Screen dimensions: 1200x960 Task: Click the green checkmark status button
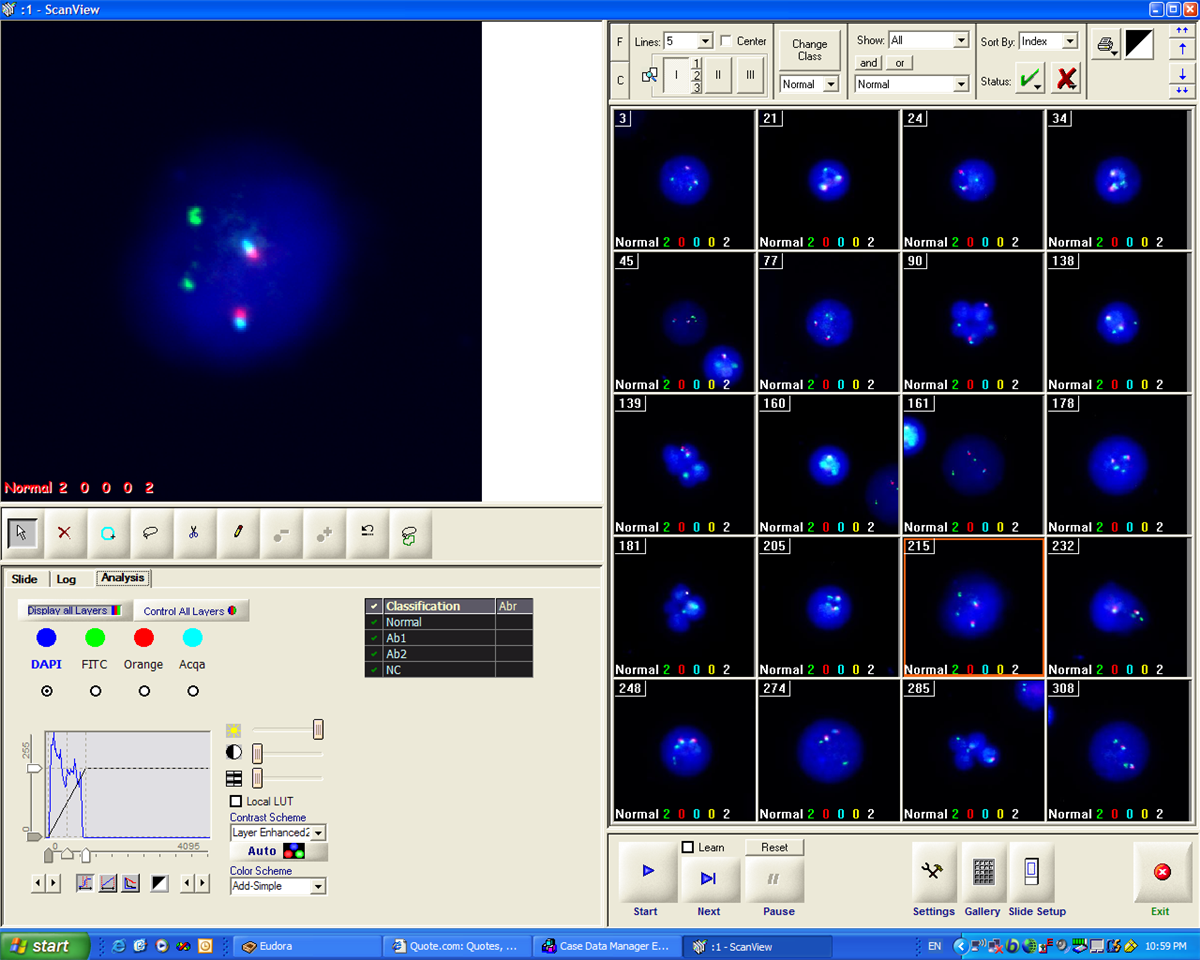[1030, 78]
